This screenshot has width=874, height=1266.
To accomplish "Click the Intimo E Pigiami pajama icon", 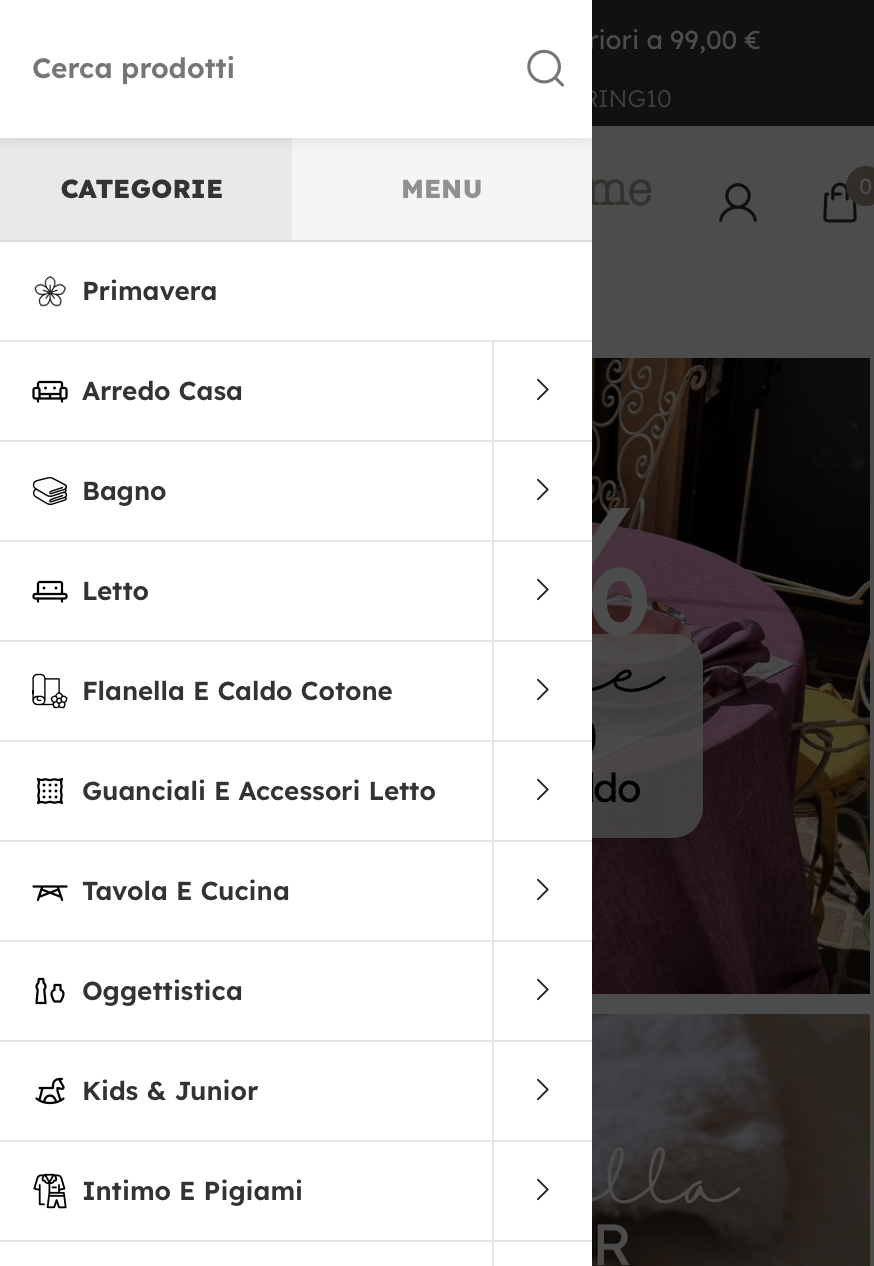I will pos(50,1191).
